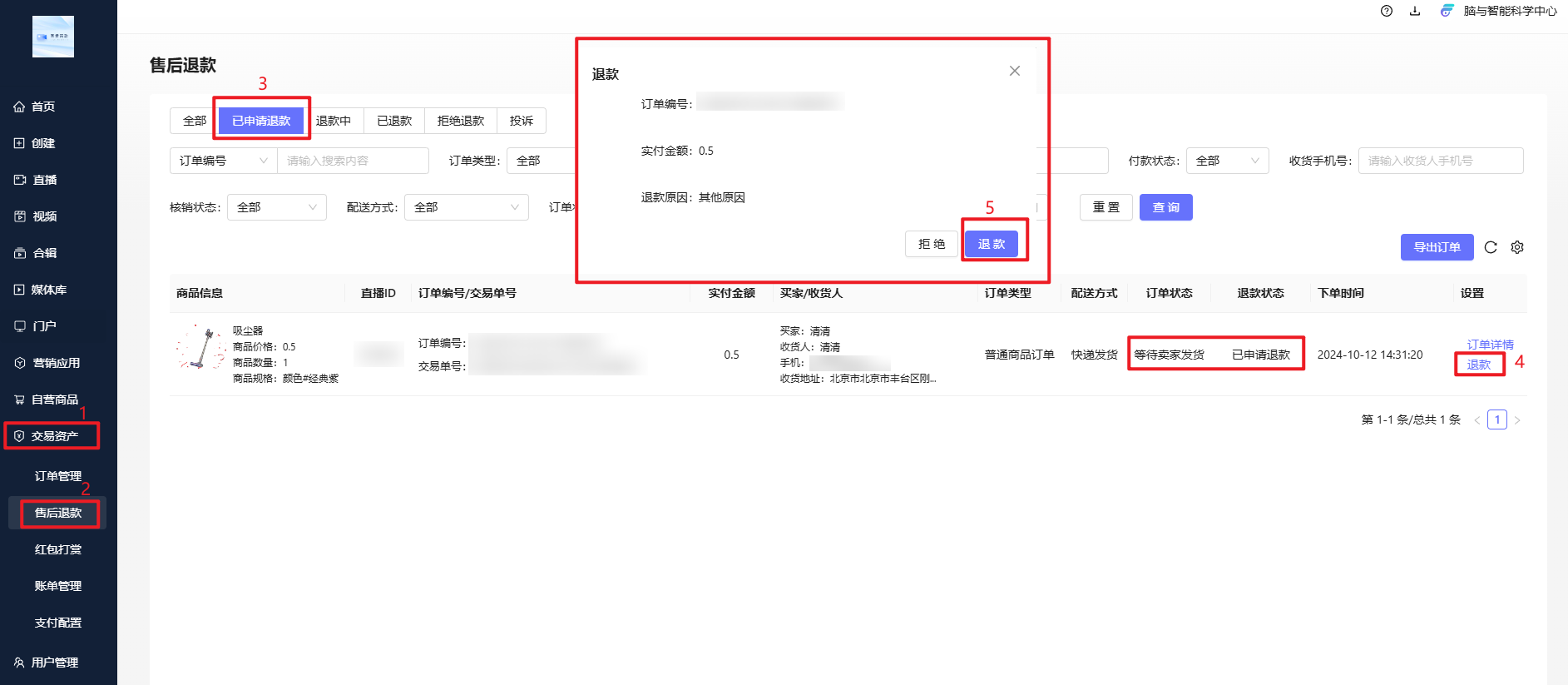This screenshot has width=1568, height=685.
Task: Switch to the 退款中 tab
Action: coord(334,121)
